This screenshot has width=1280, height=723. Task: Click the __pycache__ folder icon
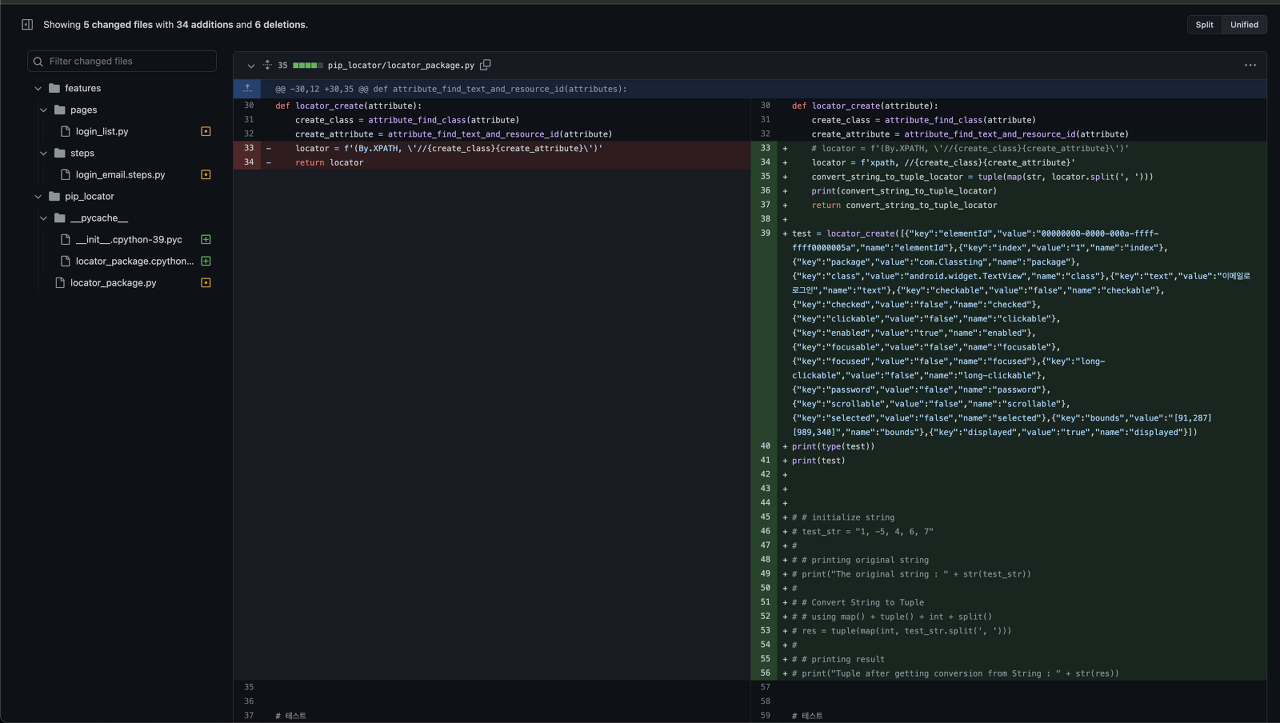coord(60,218)
